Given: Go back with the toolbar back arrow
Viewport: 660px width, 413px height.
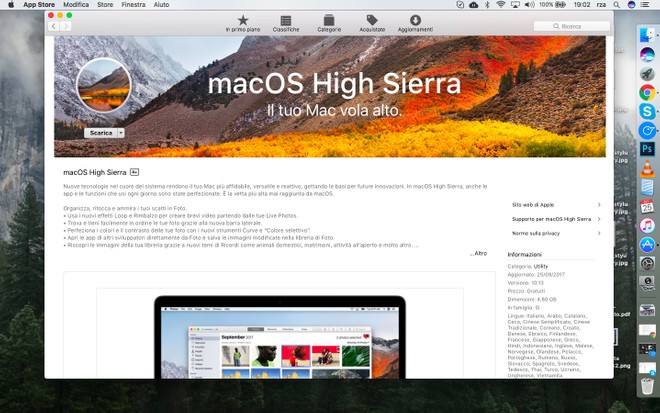Looking at the screenshot, I should [x=54, y=27].
